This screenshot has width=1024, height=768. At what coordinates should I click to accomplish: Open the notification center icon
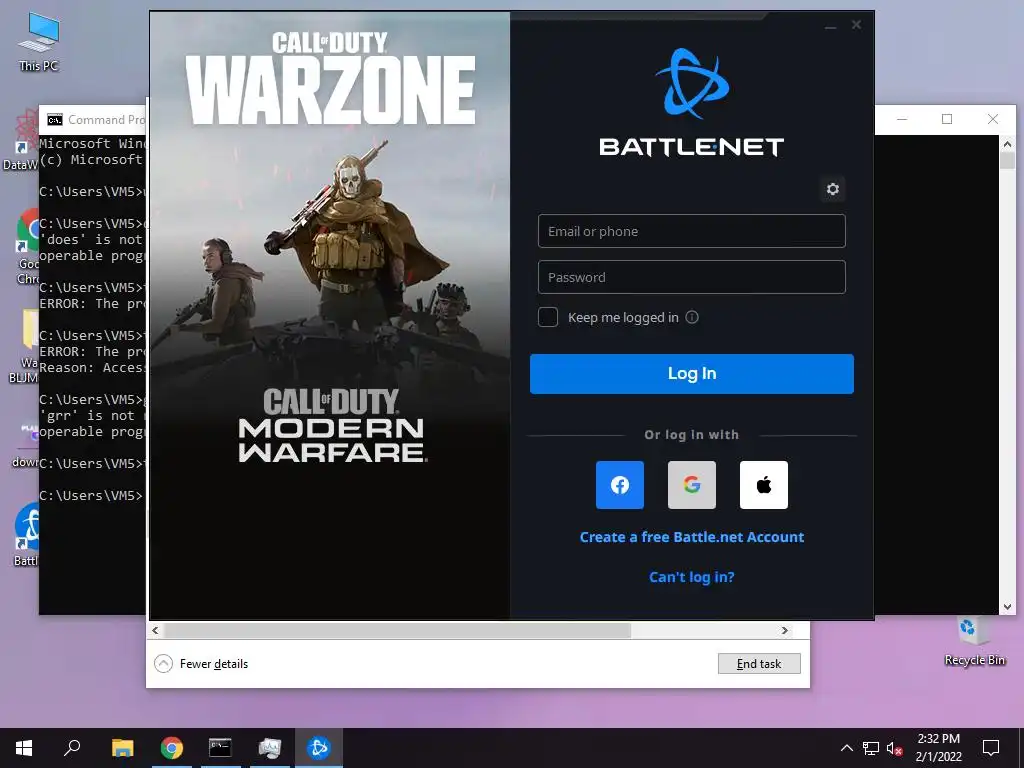(991, 748)
